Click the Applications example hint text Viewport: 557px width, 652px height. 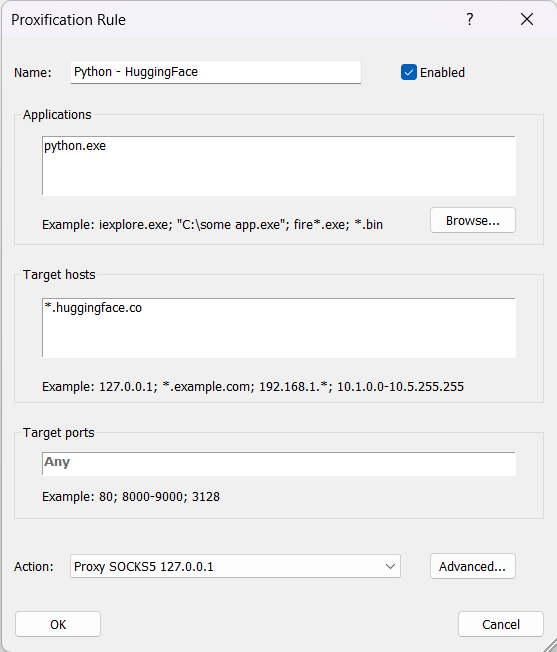tap(212, 225)
